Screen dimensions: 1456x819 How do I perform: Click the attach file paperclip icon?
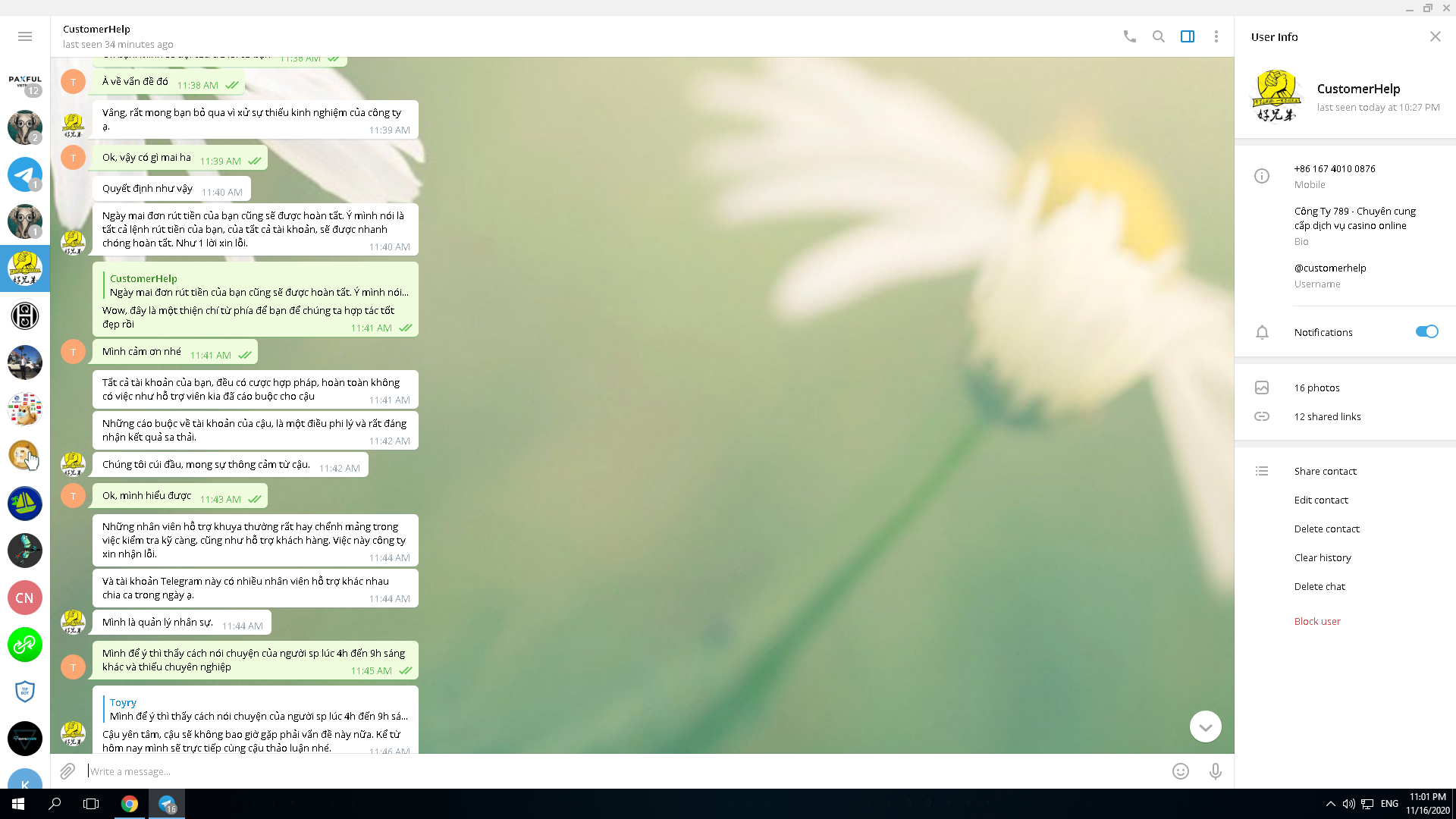[67, 771]
